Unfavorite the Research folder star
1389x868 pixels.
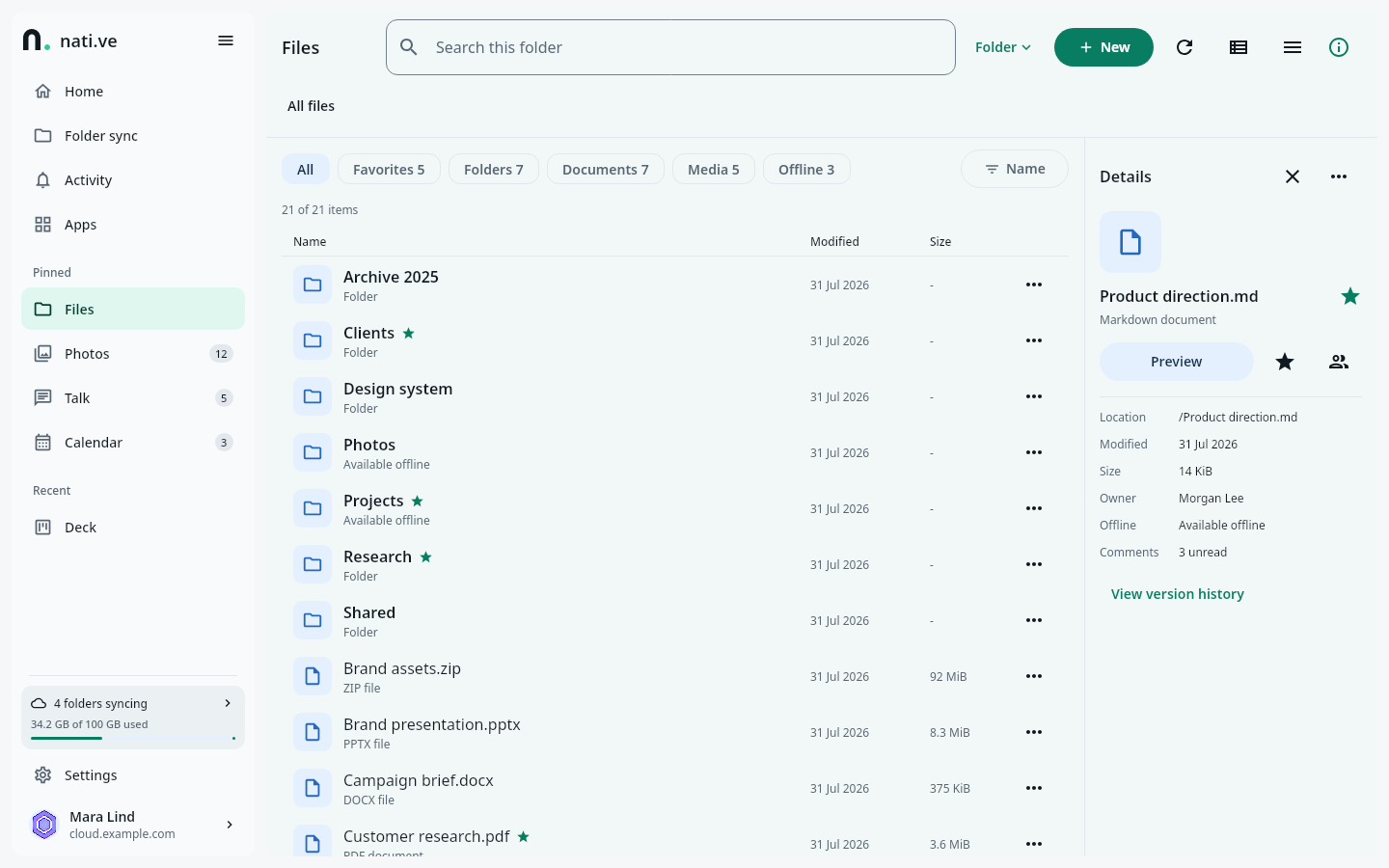click(426, 556)
